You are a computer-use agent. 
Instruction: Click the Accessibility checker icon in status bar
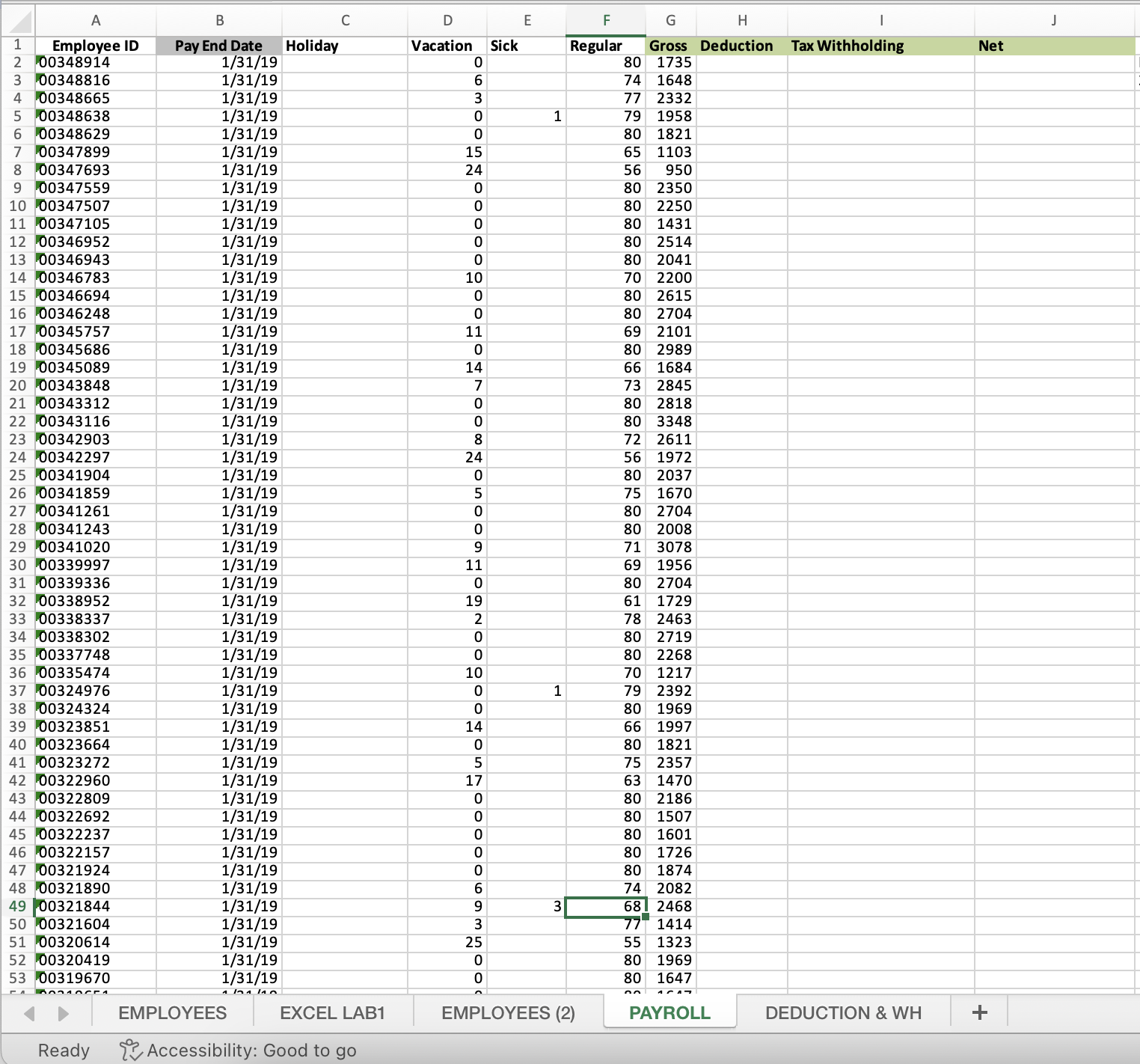(130, 1050)
